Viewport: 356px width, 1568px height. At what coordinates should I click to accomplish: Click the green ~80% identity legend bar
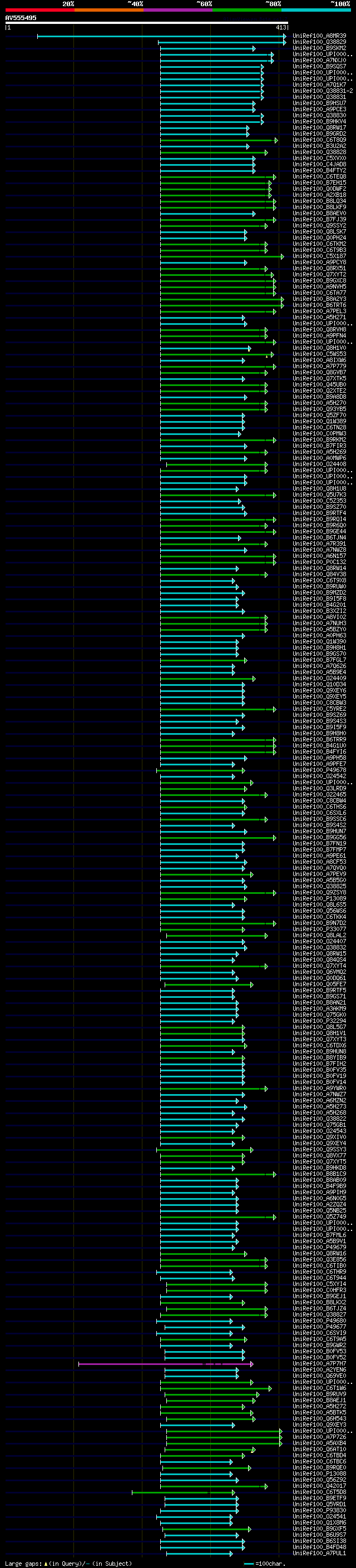pos(247,10)
